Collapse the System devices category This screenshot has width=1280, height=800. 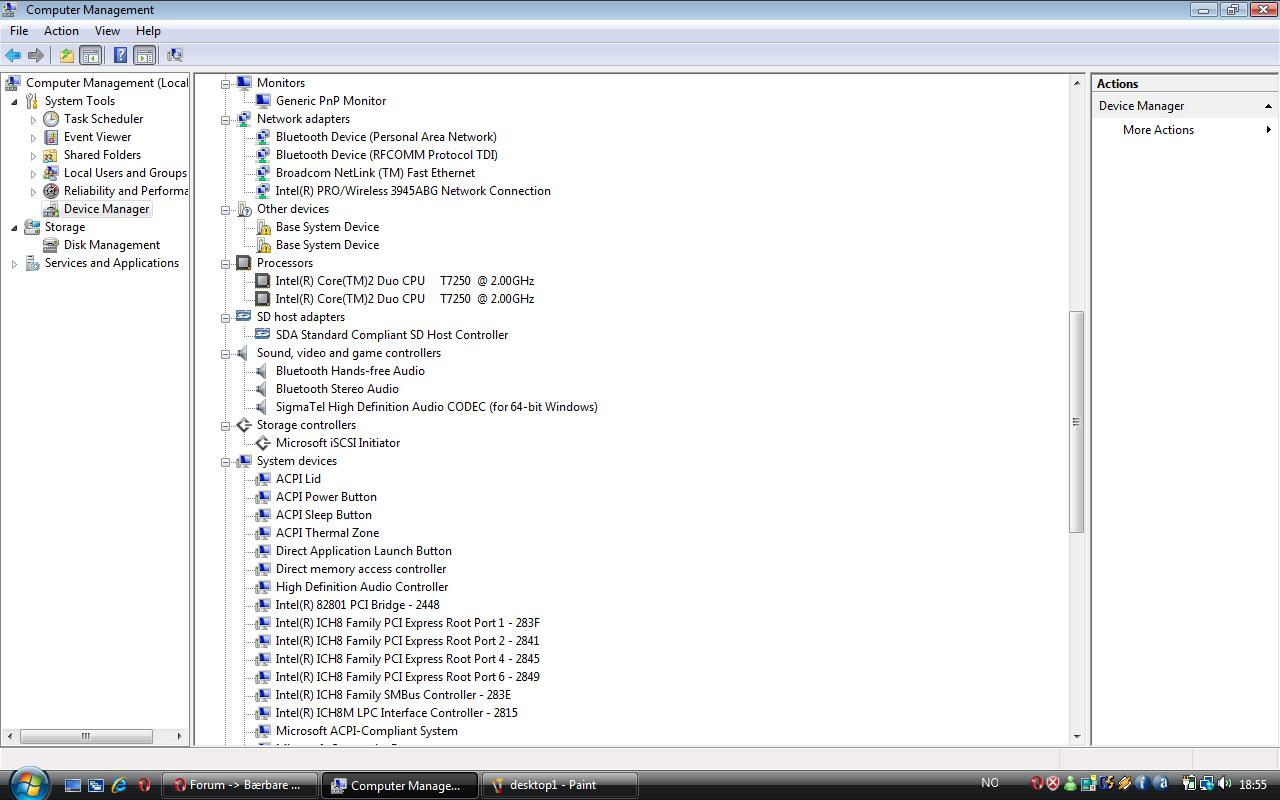coord(226,461)
